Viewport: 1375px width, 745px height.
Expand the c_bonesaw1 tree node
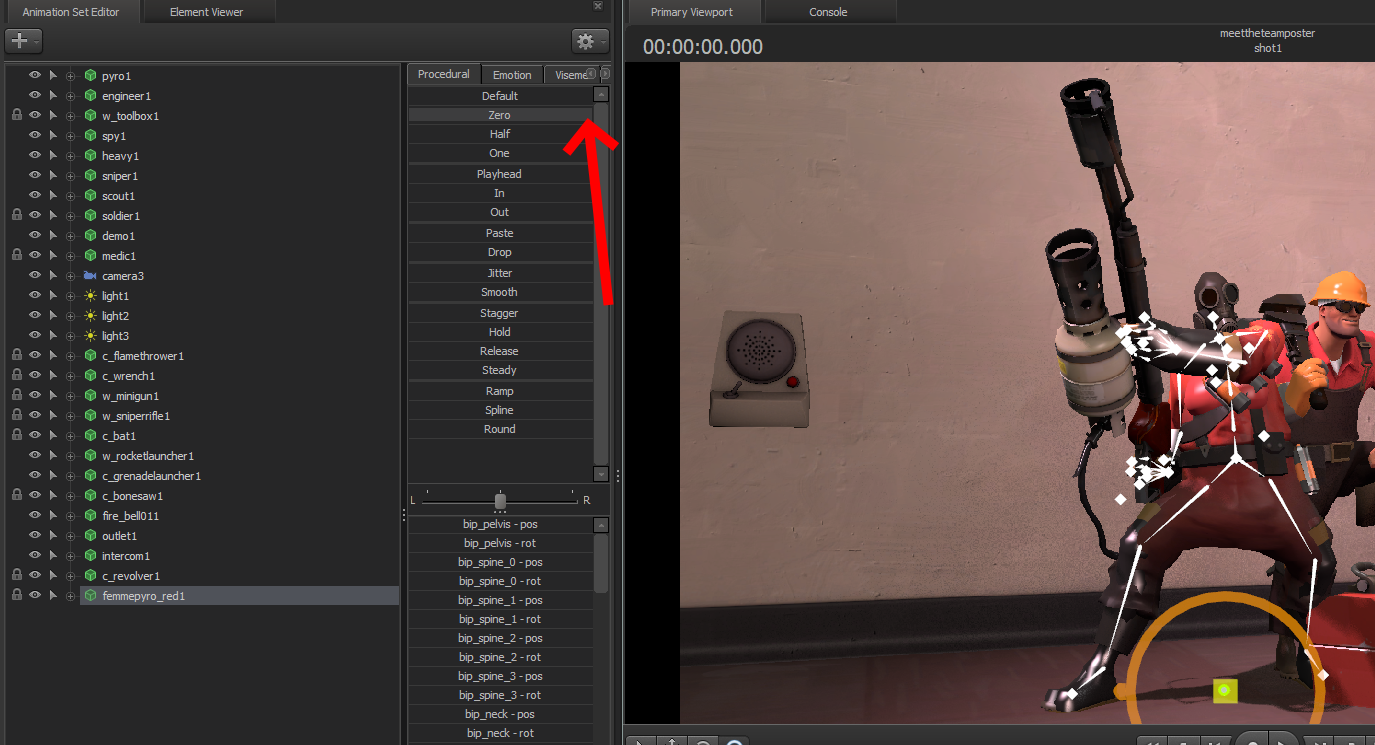click(70, 496)
